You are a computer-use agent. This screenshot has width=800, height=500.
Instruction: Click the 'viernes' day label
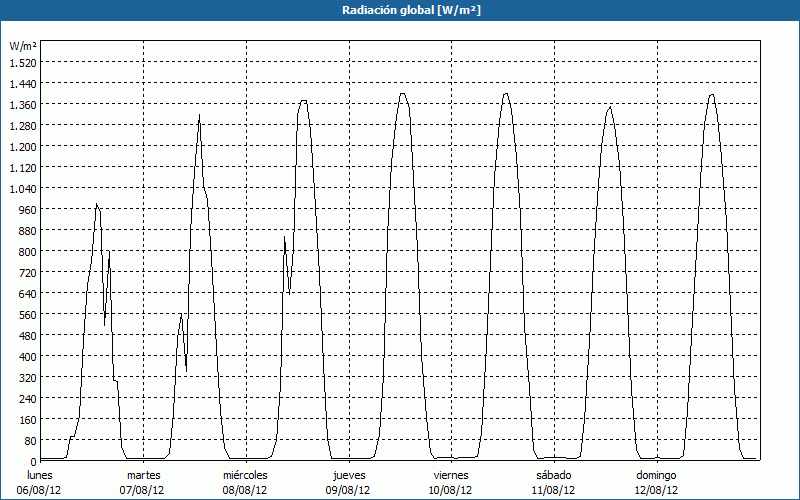point(451,475)
